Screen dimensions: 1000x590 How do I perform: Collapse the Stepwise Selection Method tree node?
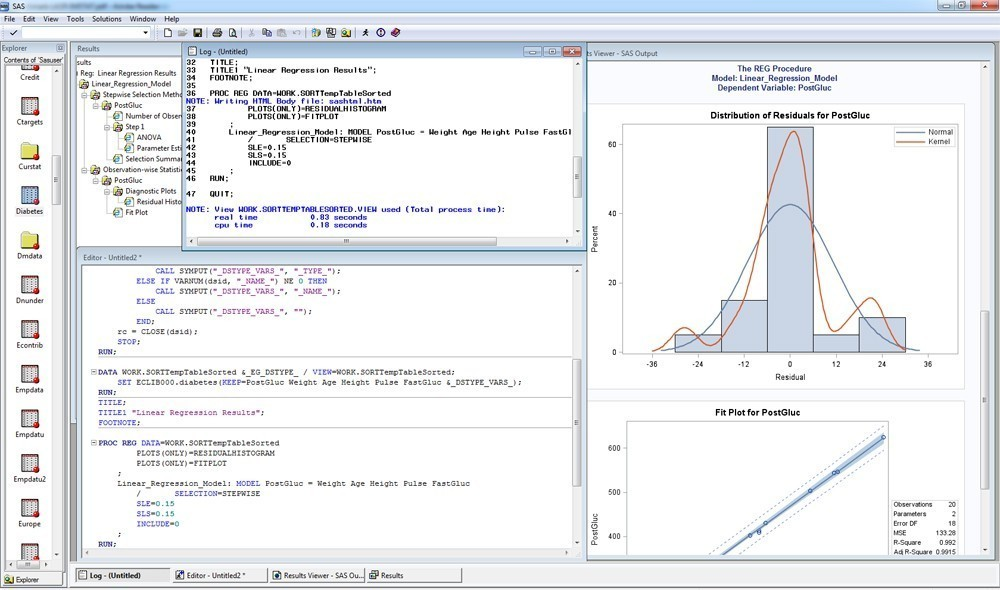[x=84, y=94]
